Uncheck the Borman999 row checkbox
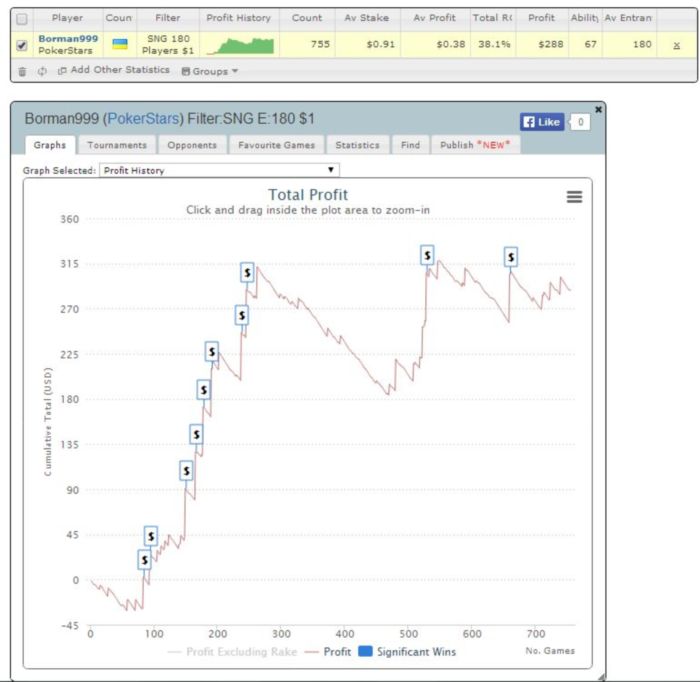 coord(21,45)
